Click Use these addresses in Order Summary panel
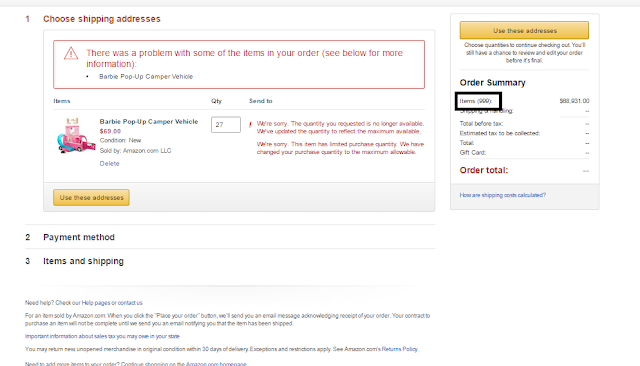 coord(524,30)
